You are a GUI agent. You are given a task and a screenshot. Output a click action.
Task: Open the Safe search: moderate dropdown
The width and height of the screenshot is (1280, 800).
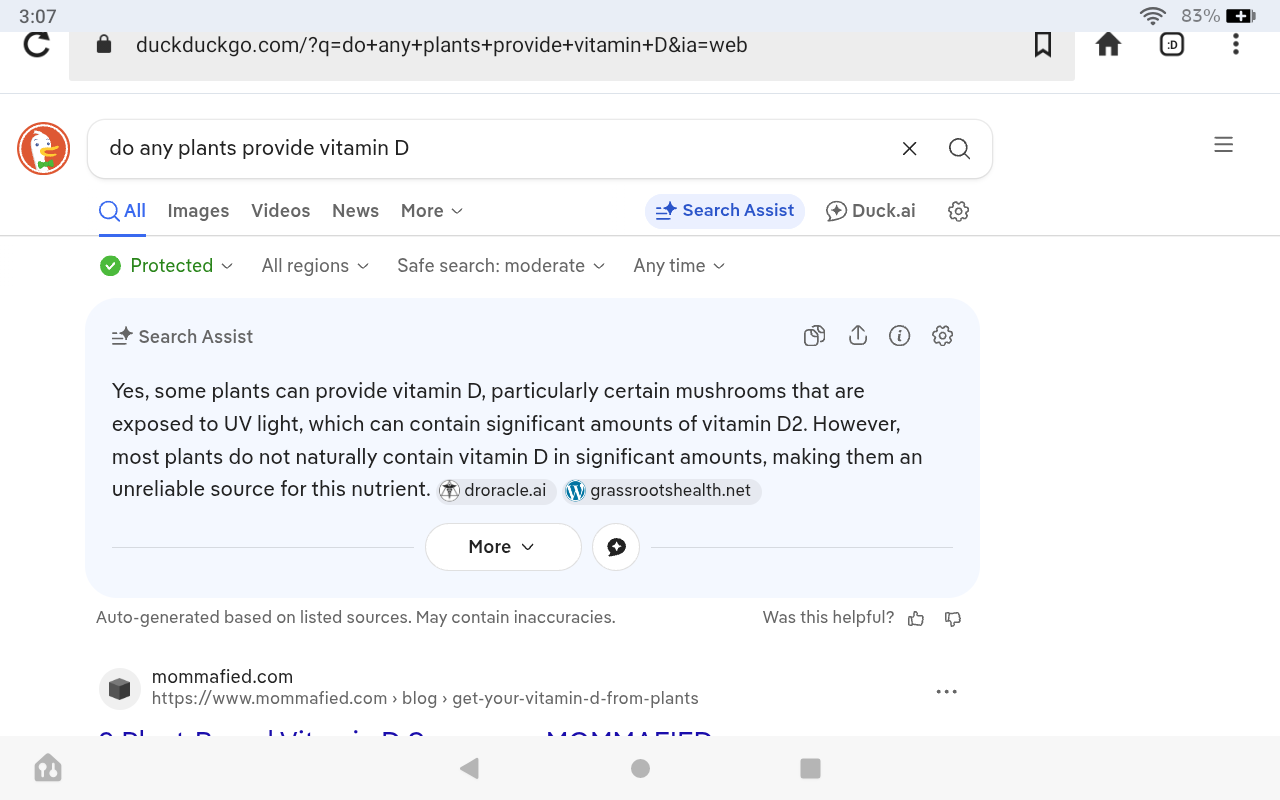coord(501,266)
